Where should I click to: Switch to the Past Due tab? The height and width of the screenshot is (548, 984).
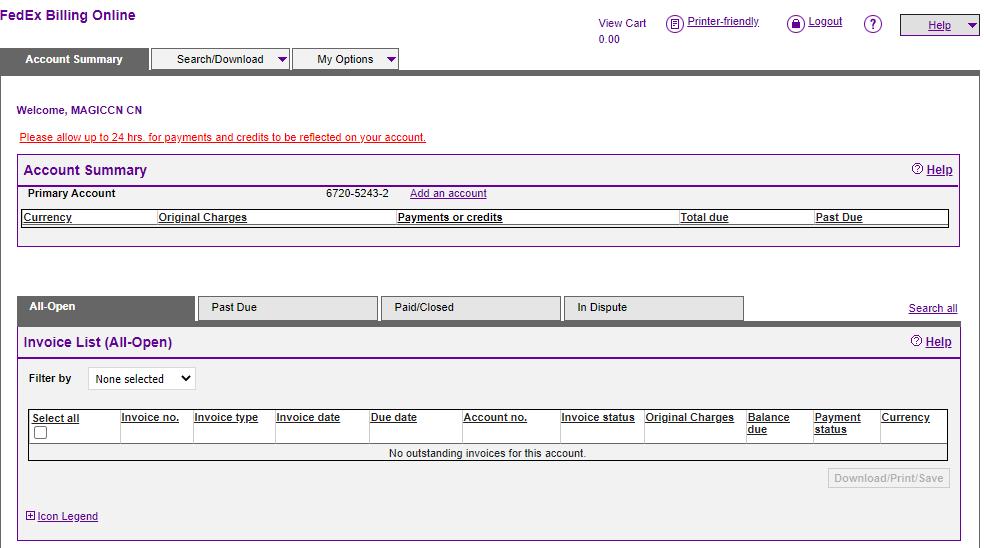[x=288, y=308]
